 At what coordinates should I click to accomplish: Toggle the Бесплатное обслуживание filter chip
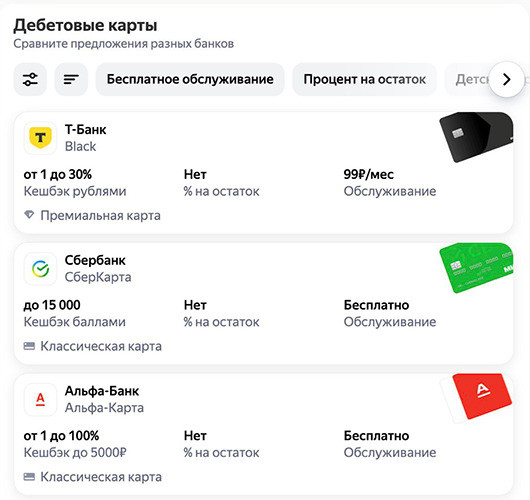(190, 79)
